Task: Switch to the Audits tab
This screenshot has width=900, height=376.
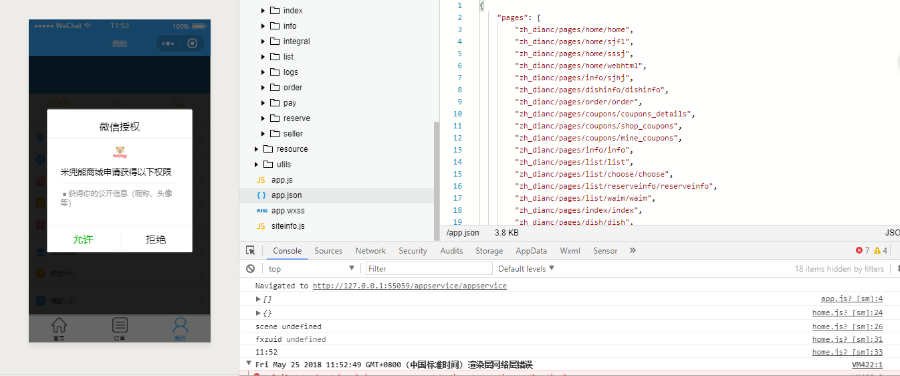Action: click(x=452, y=251)
